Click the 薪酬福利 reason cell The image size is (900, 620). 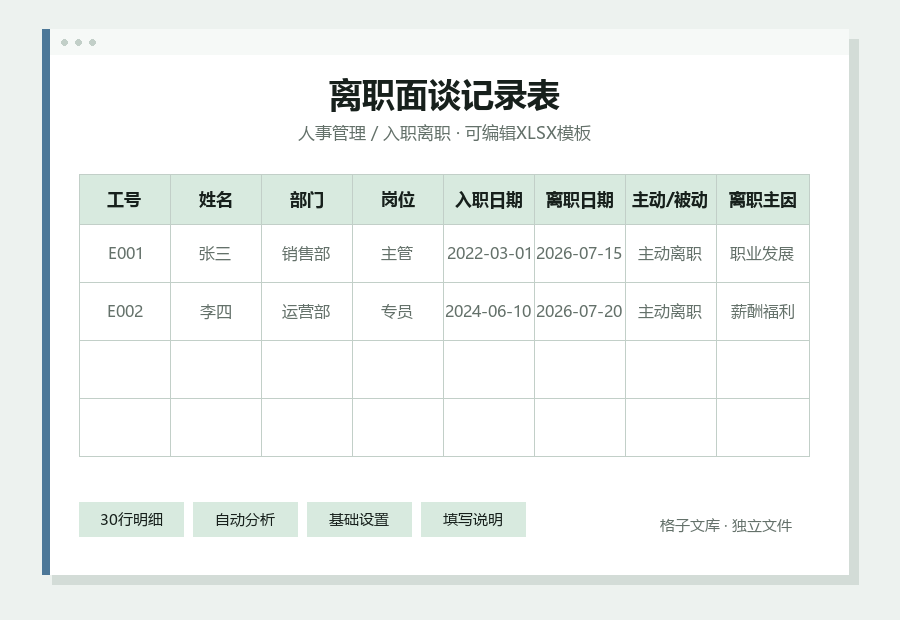click(x=763, y=312)
